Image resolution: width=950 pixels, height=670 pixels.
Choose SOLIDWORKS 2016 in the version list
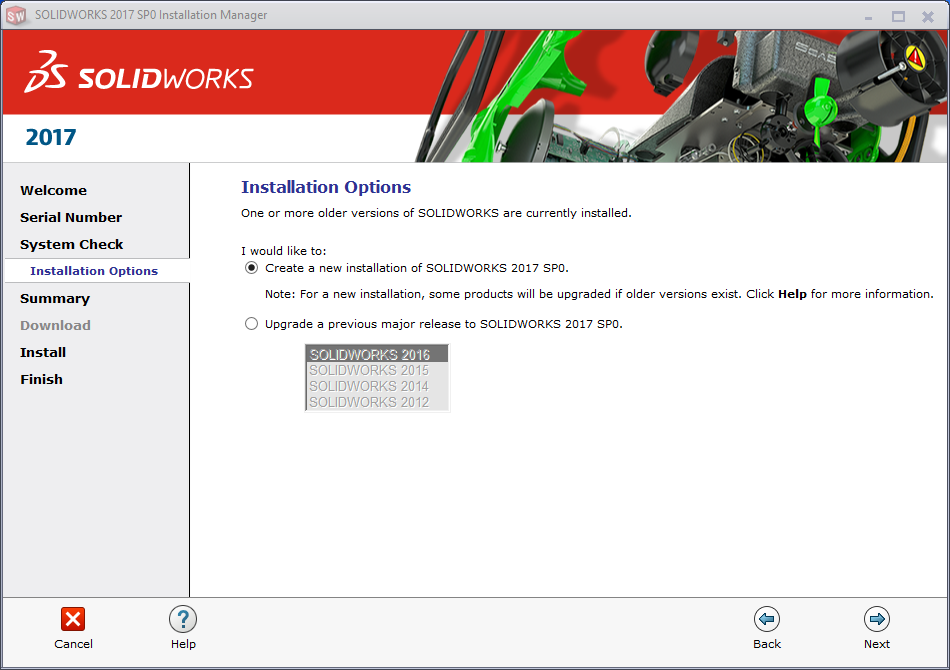point(377,354)
